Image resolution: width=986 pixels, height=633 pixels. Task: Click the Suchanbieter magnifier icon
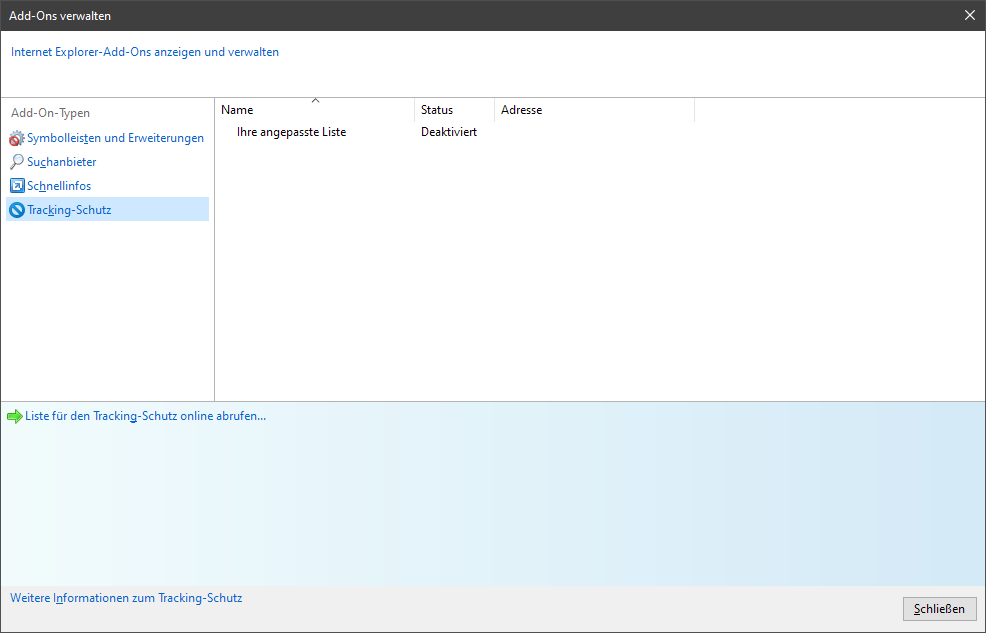(16, 162)
